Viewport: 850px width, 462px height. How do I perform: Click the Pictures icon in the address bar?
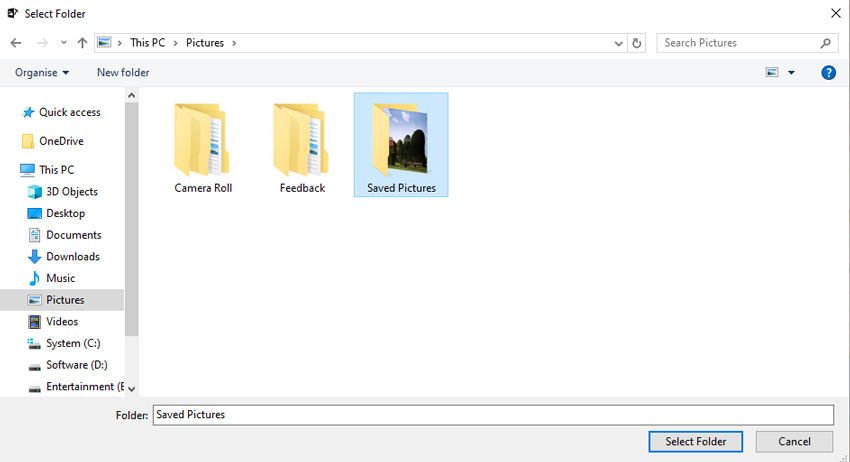104,42
